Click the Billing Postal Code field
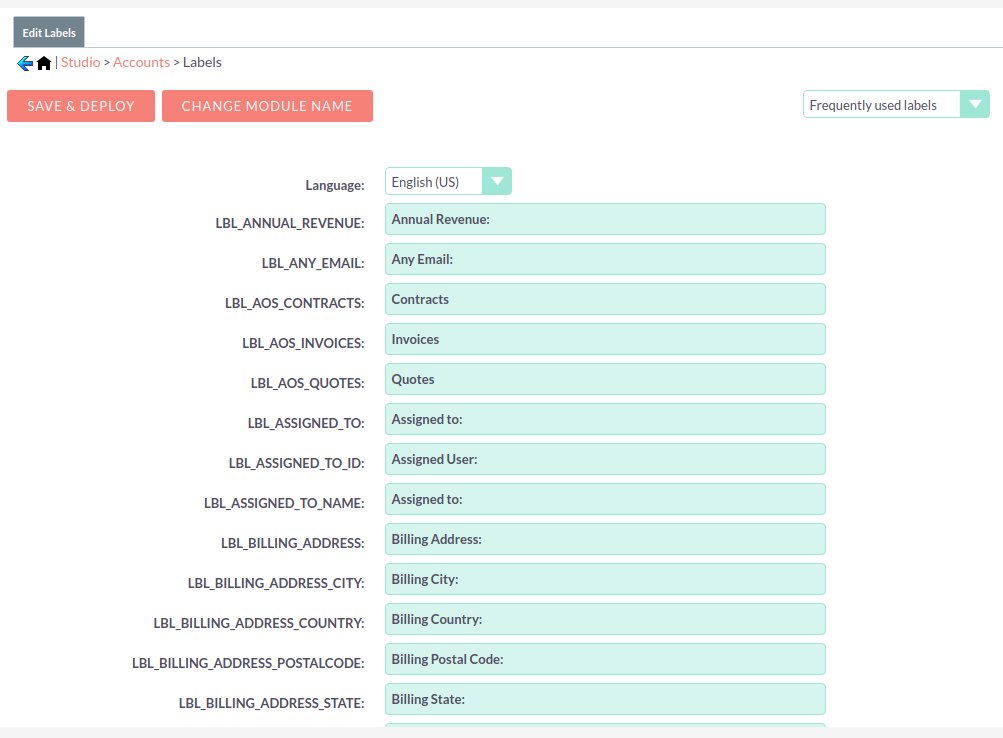Image resolution: width=1003 pixels, height=738 pixels. tap(605, 659)
